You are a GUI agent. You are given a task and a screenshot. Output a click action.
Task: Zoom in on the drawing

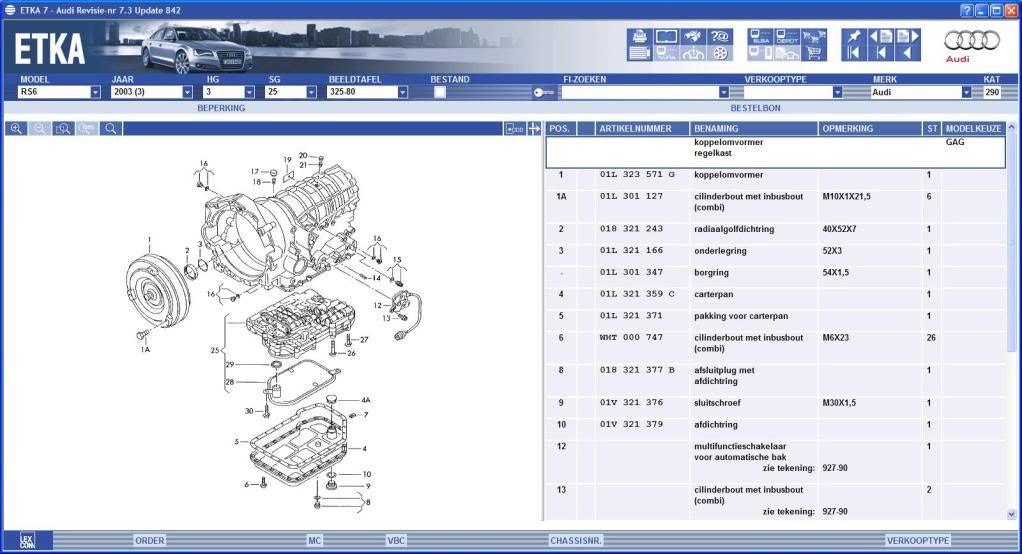point(16,128)
